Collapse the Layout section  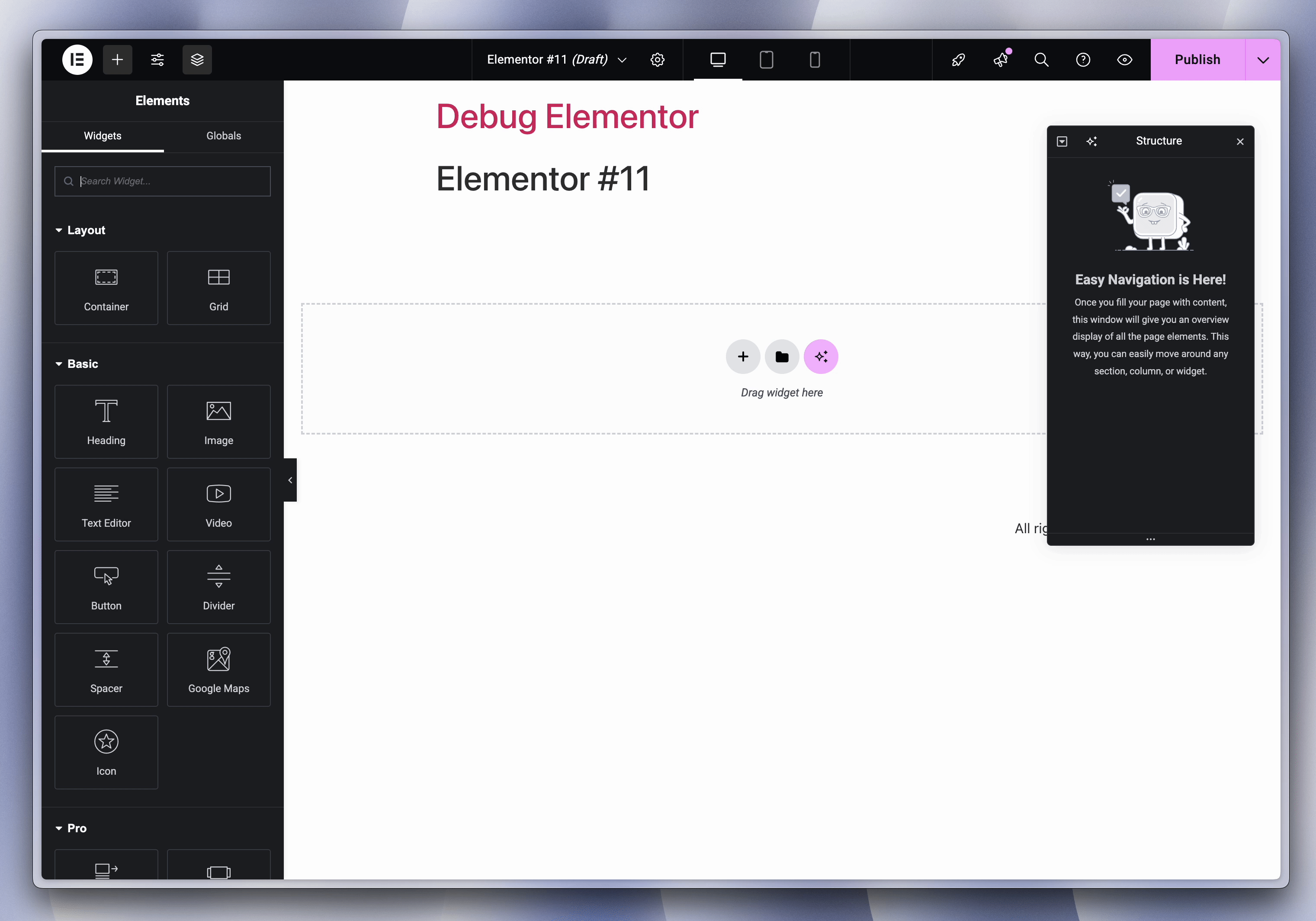[80, 230]
